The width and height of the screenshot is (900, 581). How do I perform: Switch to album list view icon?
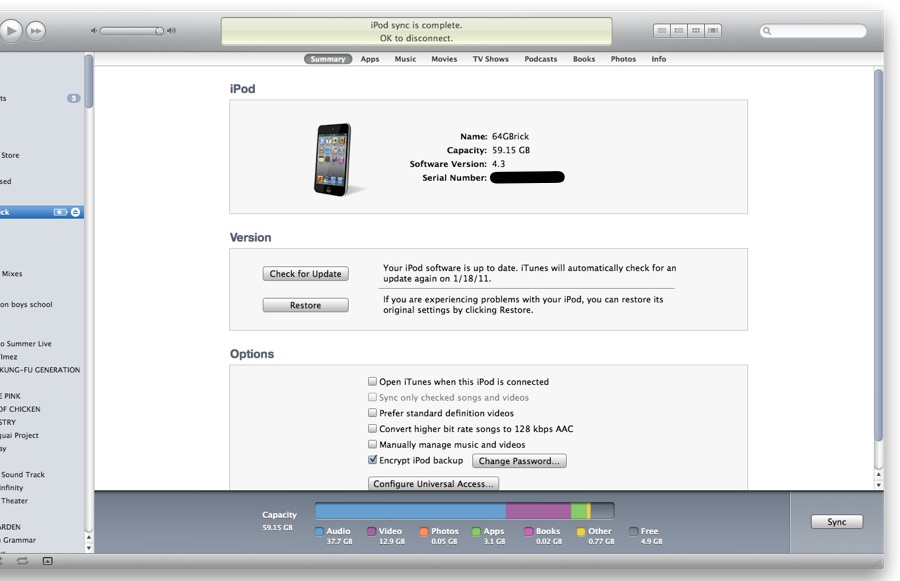679,31
